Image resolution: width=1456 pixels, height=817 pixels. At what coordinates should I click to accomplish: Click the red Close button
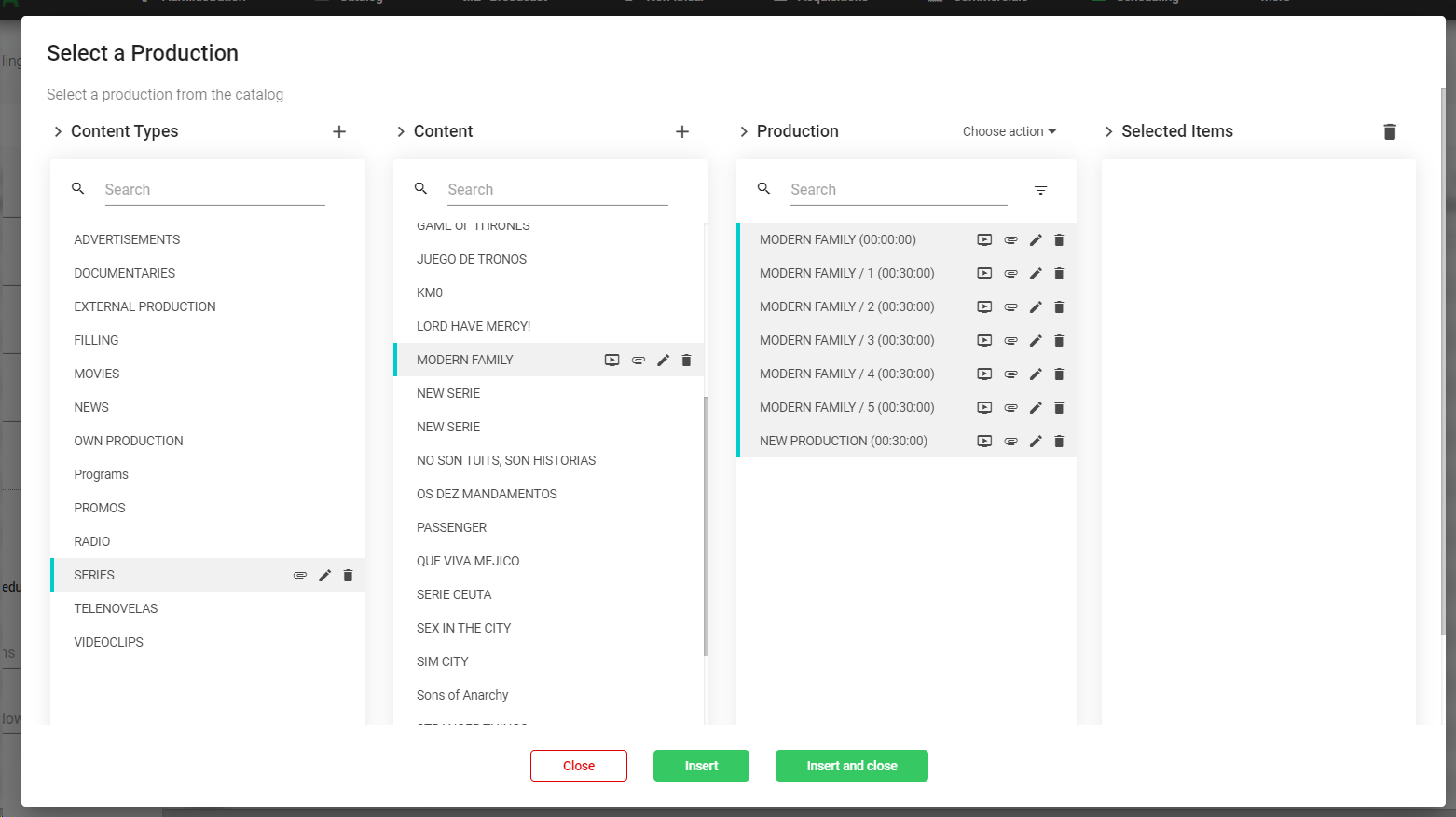tap(578, 766)
